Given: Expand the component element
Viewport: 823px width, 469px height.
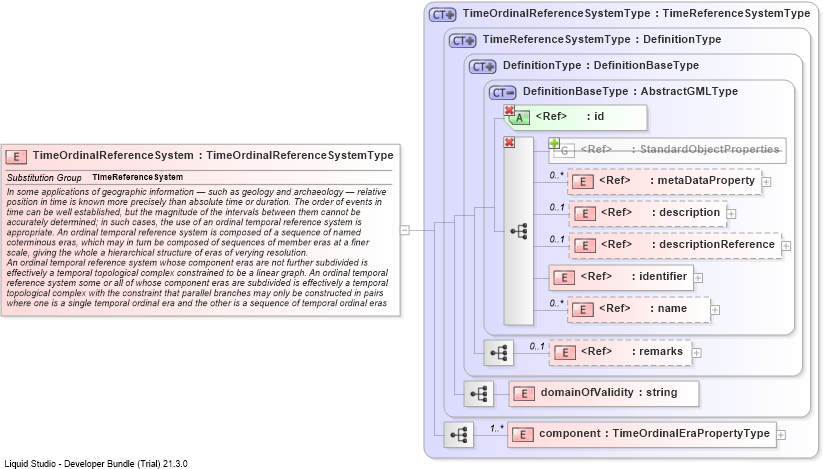Looking at the screenshot, I should coord(781,434).
